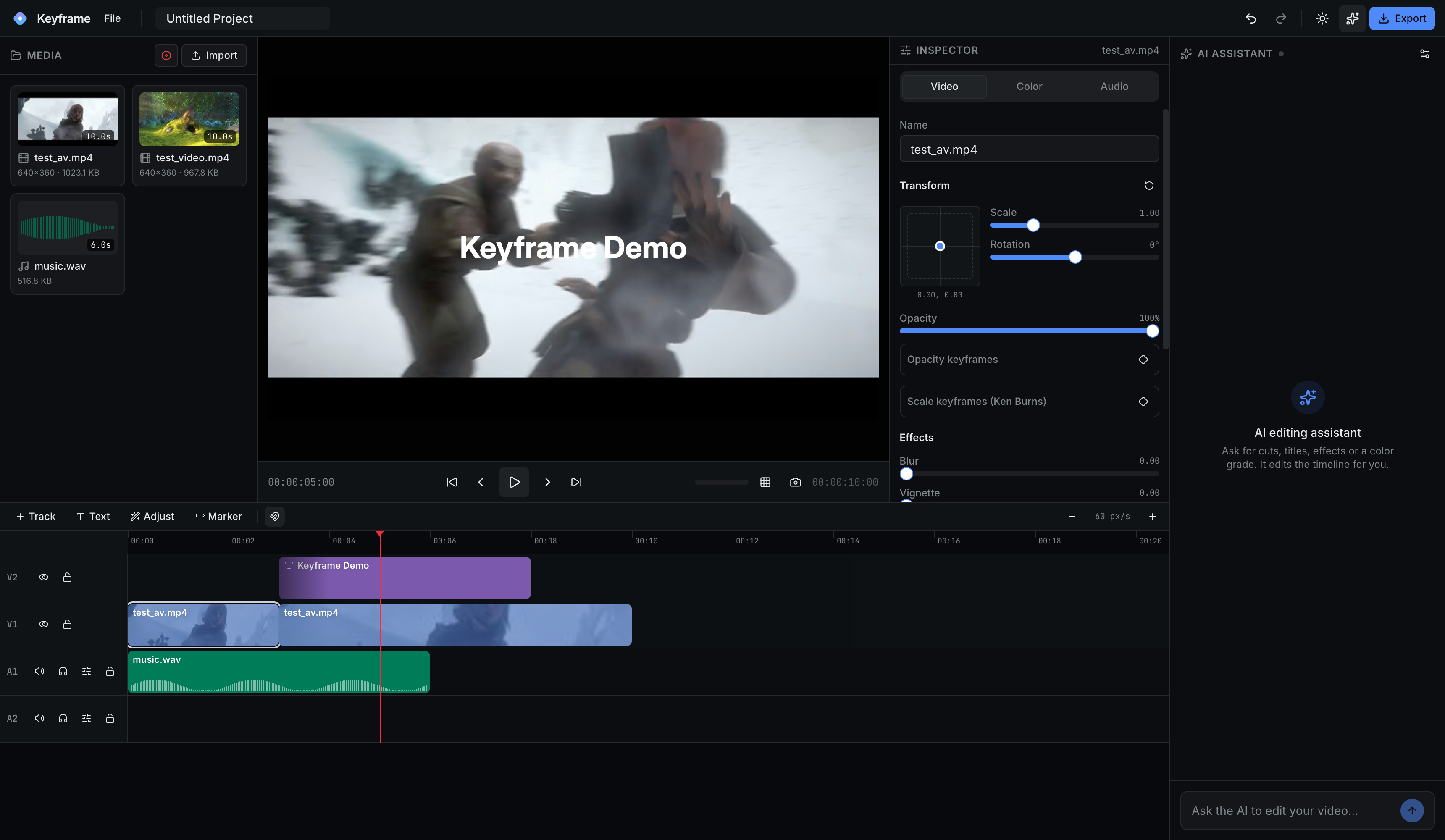Edit the Untitled Project name field
The width and height of the screenshot is (1445, 840).
(x=242, y=18)
